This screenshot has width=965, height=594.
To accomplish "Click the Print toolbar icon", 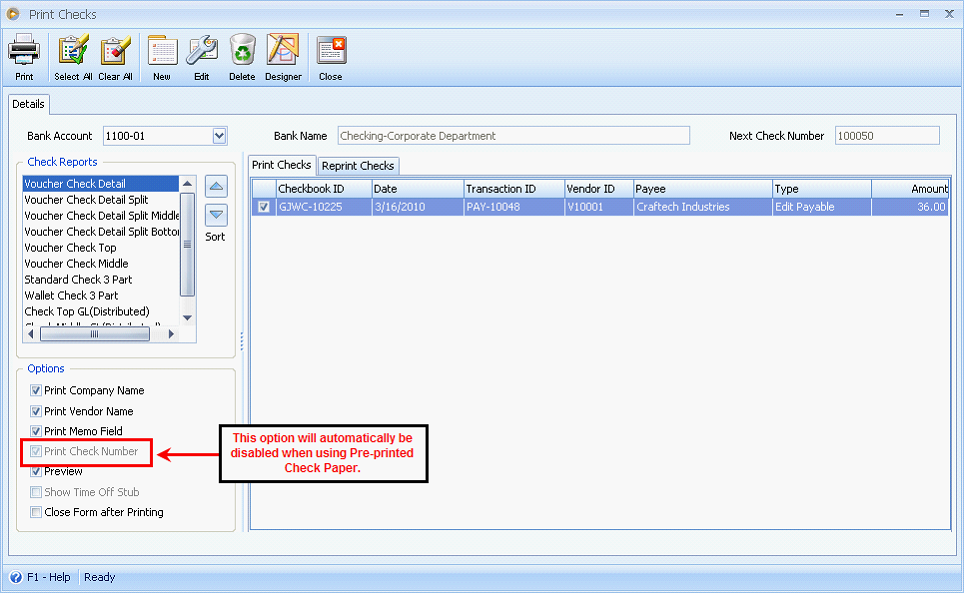I will pos(24,50).
